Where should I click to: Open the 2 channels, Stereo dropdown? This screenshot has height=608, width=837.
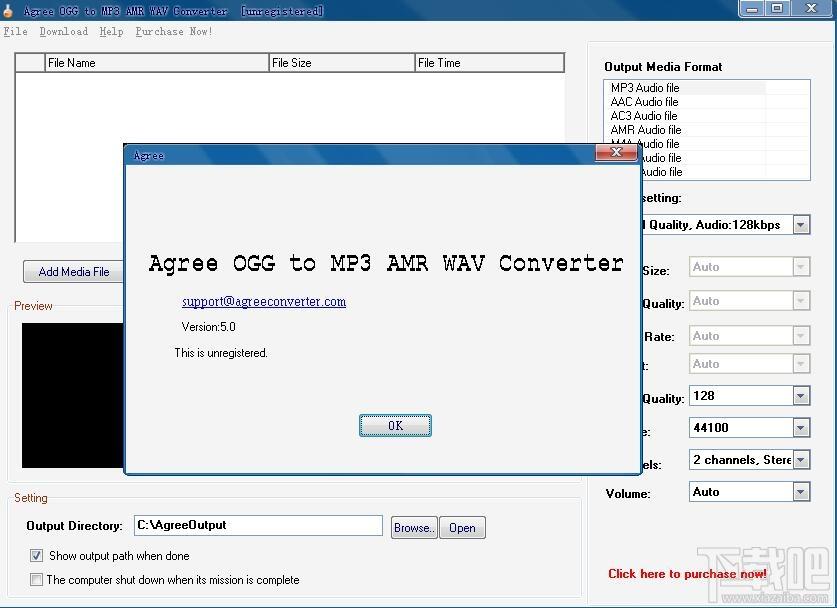801,460
